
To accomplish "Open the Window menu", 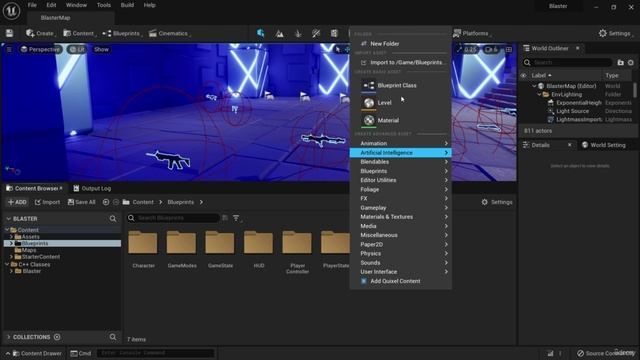I will [x=76, y=5].
